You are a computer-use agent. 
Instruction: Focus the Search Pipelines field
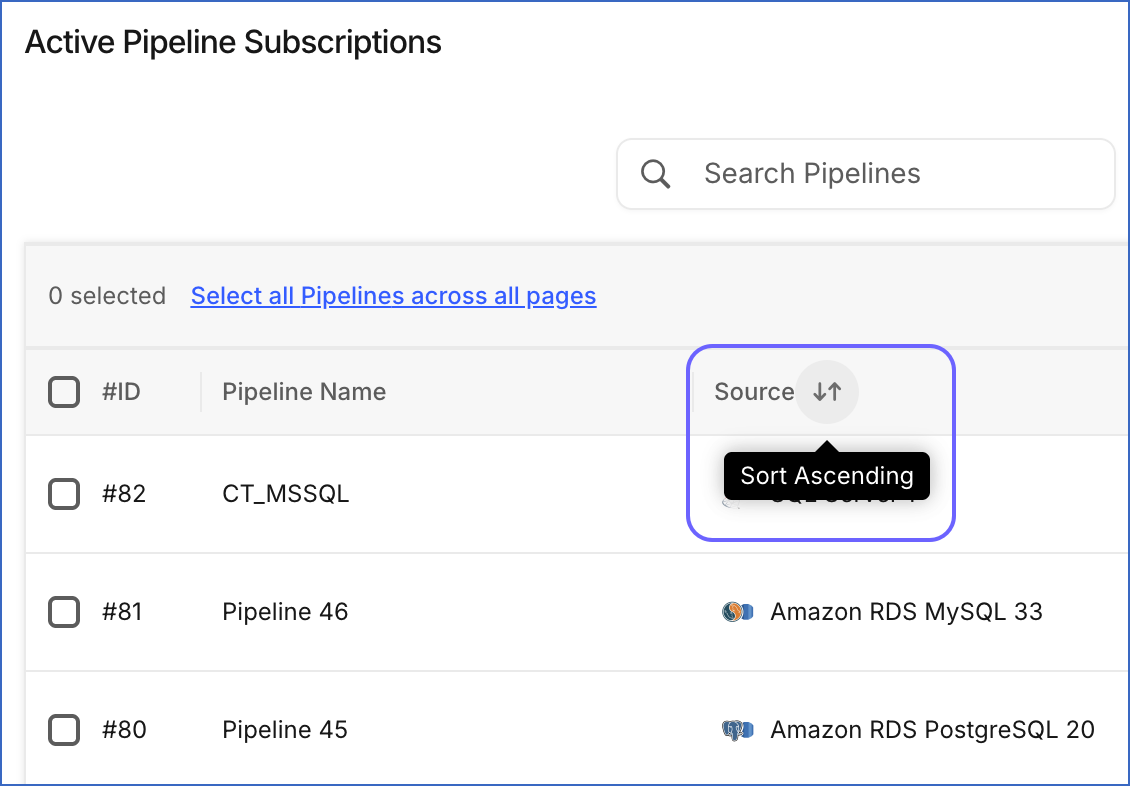point(866,174)
